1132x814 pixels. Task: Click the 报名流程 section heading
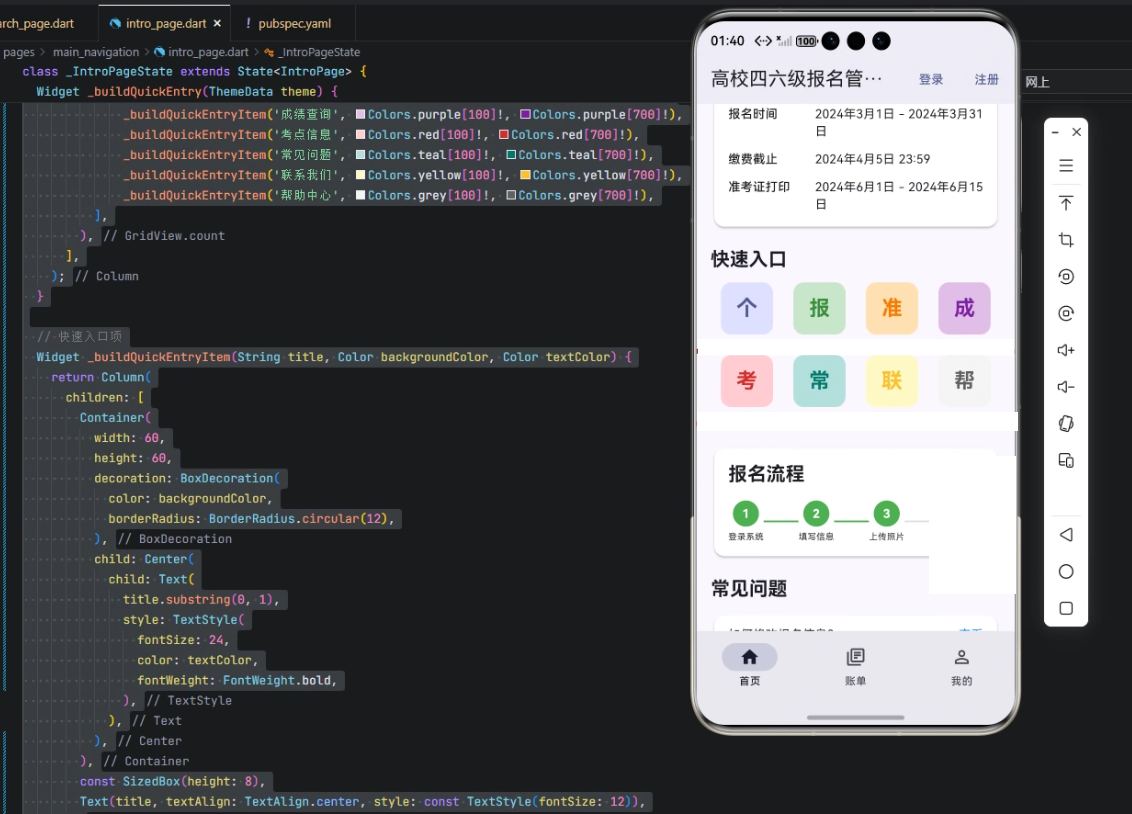point(766,474)
